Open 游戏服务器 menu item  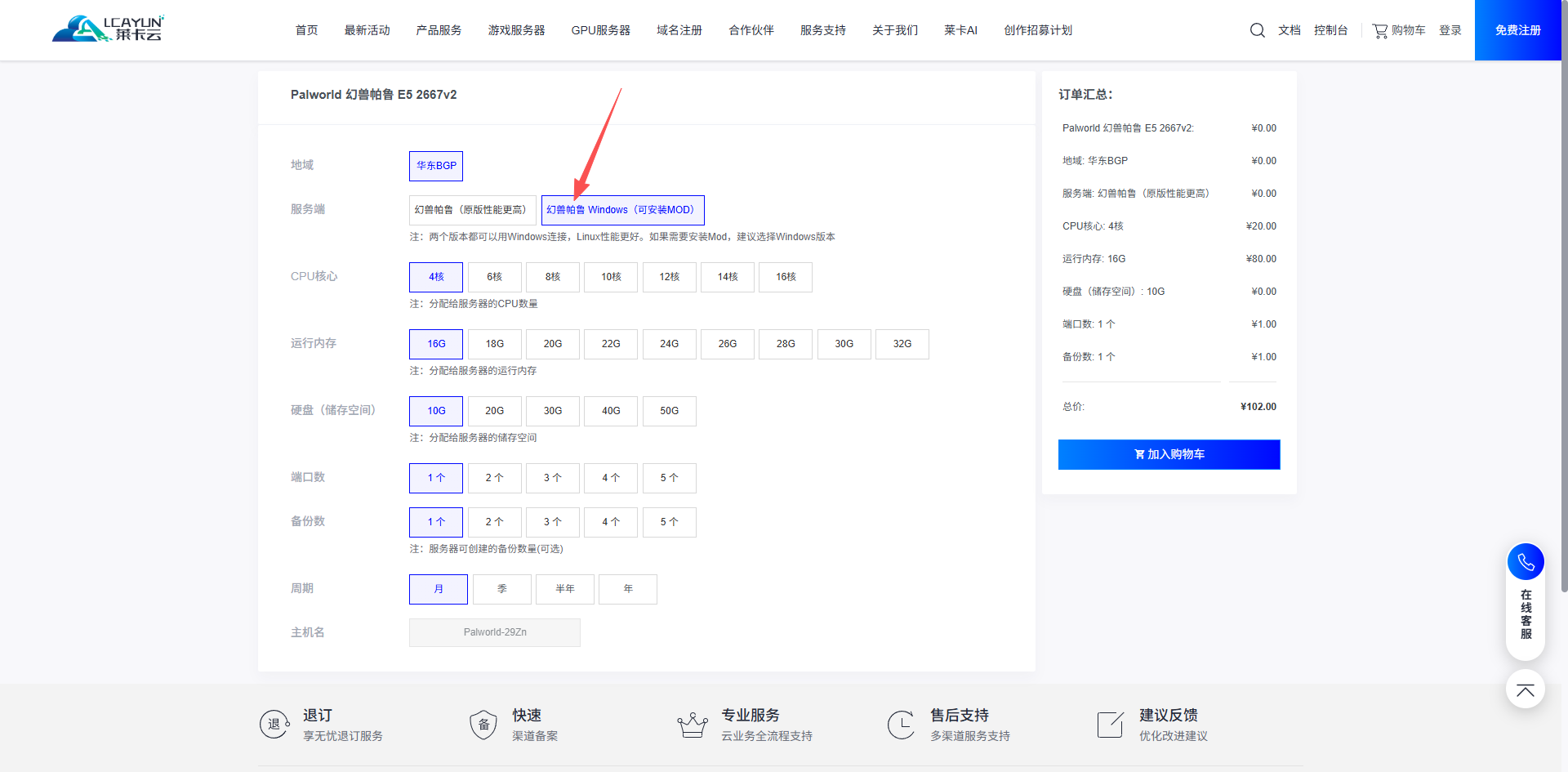(x=516, y=30)
